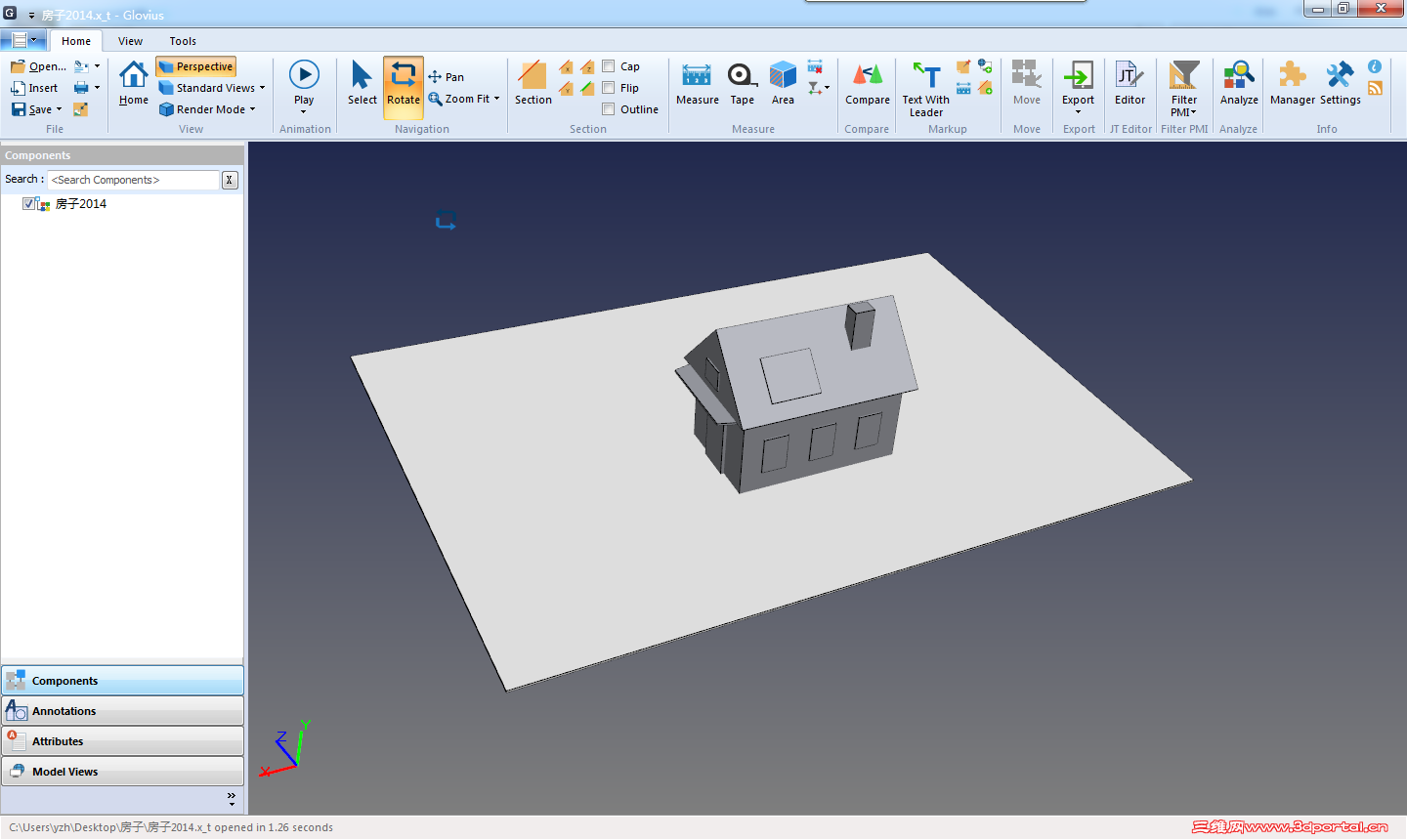Select the Y-axis section plane icon
The width and height of the screenshot is (1407, 840).
click(x=566, y=89)
